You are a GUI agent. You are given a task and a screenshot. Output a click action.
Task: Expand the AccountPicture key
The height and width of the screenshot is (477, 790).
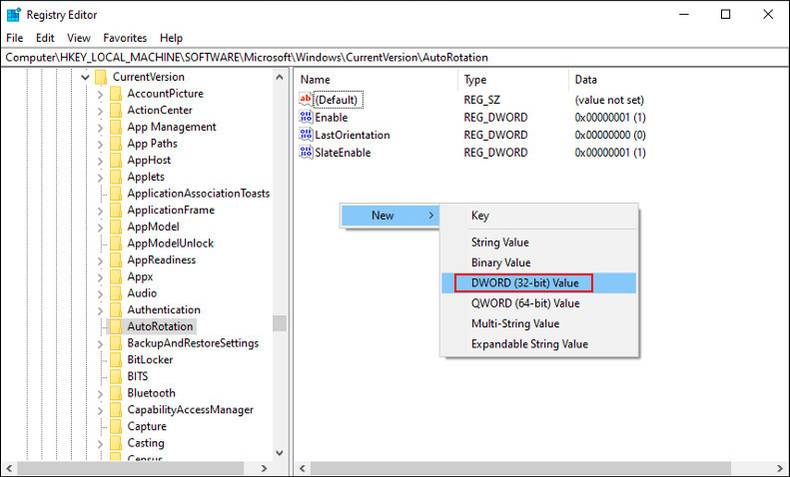click(100, 94)
